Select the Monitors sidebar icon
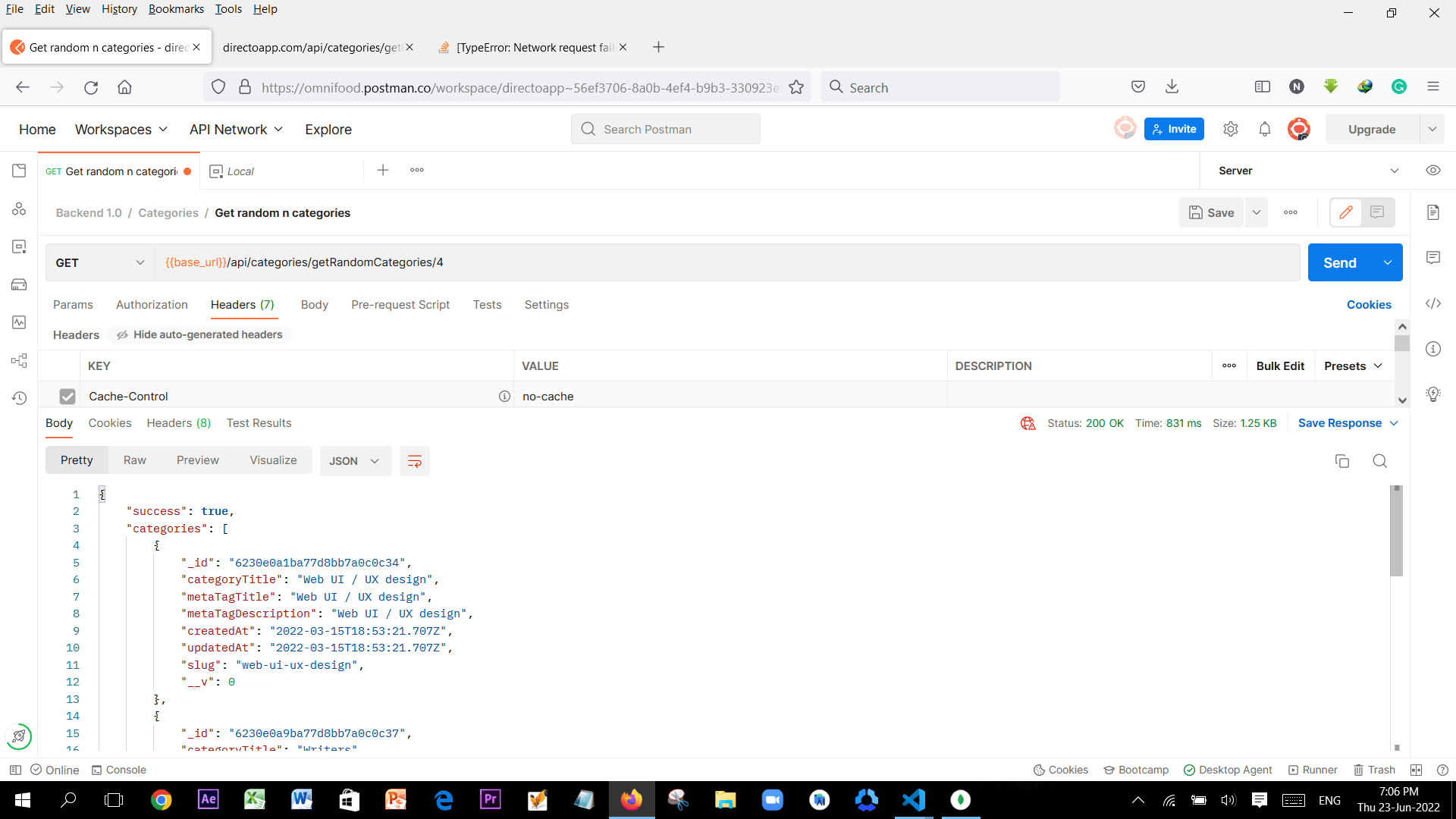 19,322
